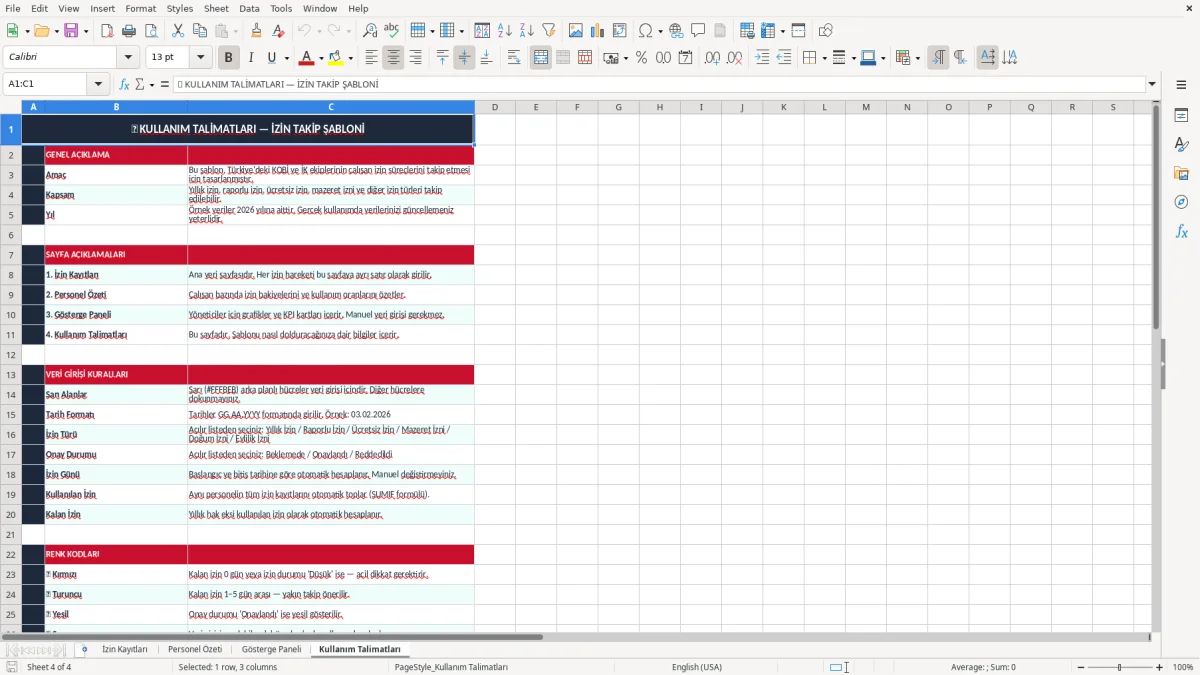
Task: Click Increase Indent icon
Action: click(762, 58)
